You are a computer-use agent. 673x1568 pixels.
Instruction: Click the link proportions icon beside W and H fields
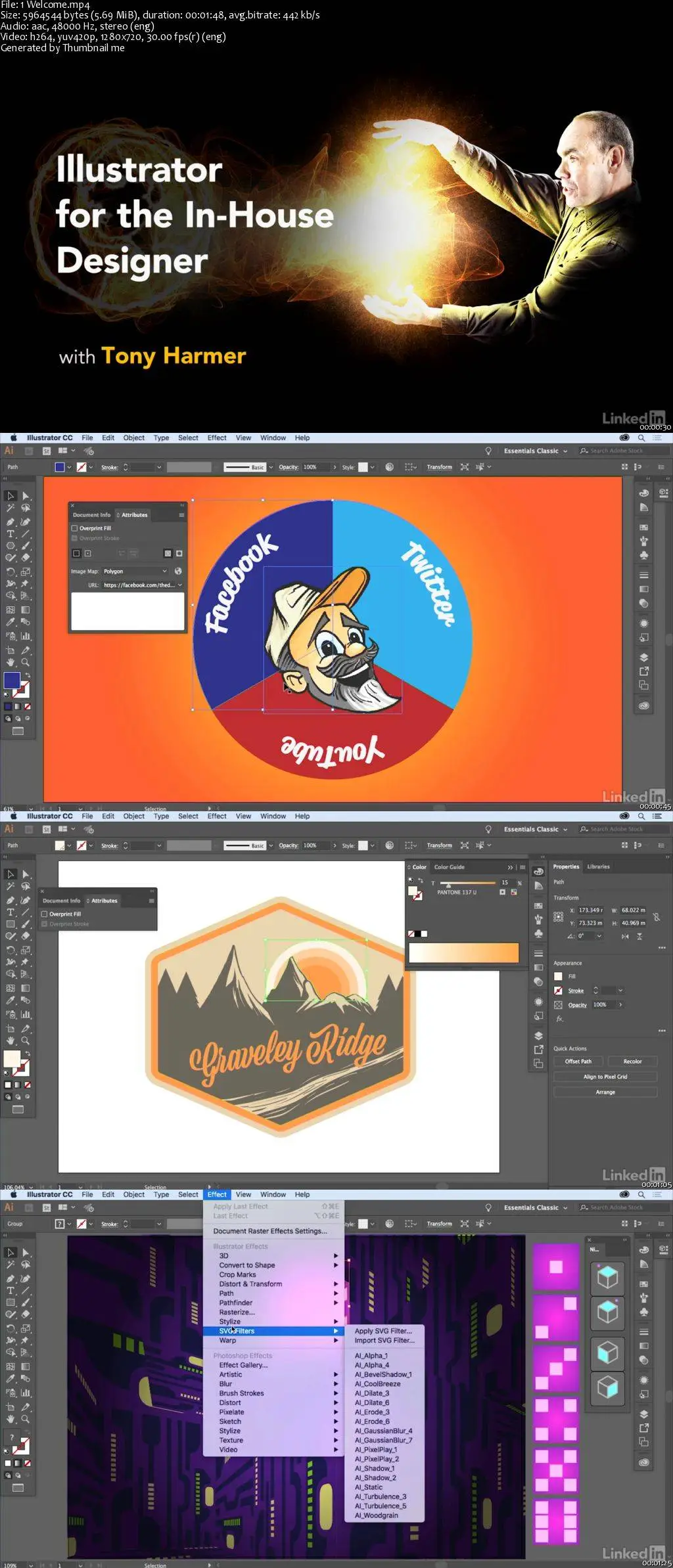pyautogui.click(x=657, y=916)
